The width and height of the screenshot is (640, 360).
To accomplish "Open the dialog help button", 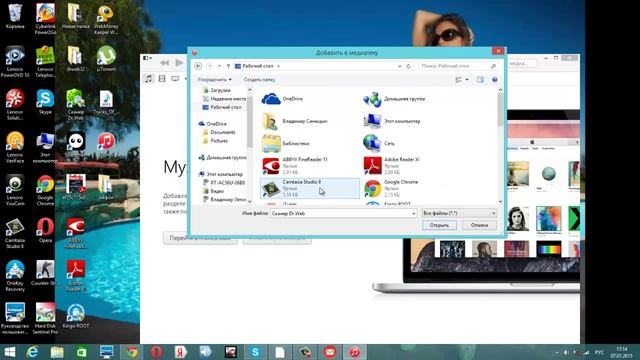I will tap(494, 80).
